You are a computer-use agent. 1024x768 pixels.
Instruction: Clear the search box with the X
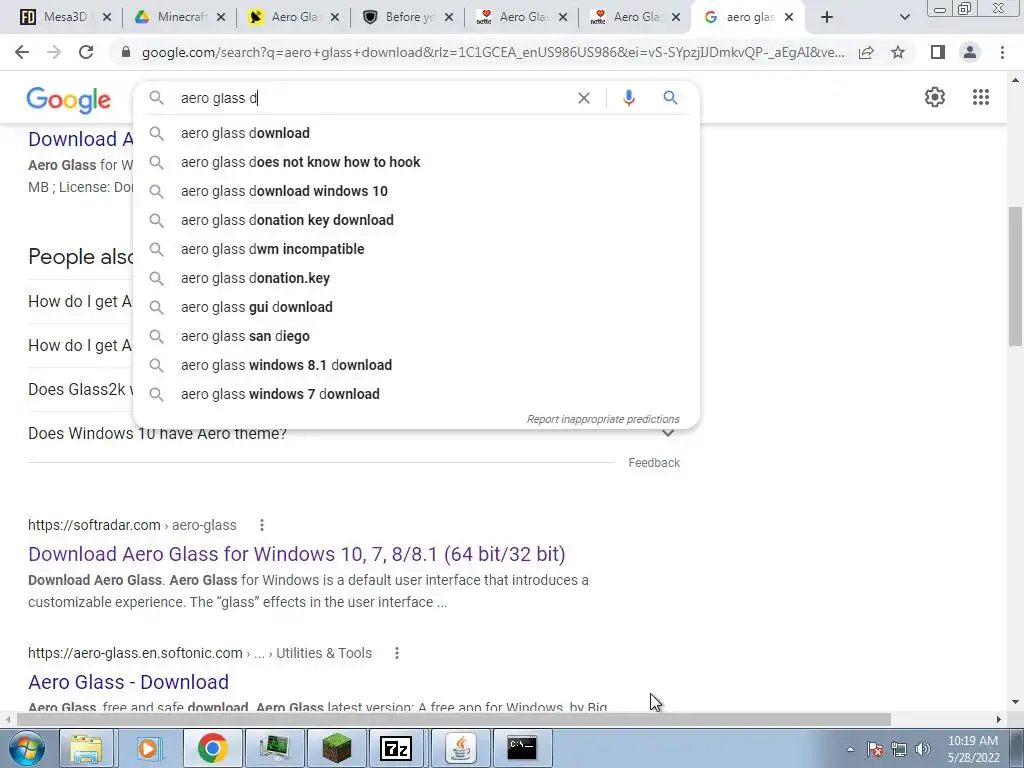pyautogui.click(x=584, y=98)
